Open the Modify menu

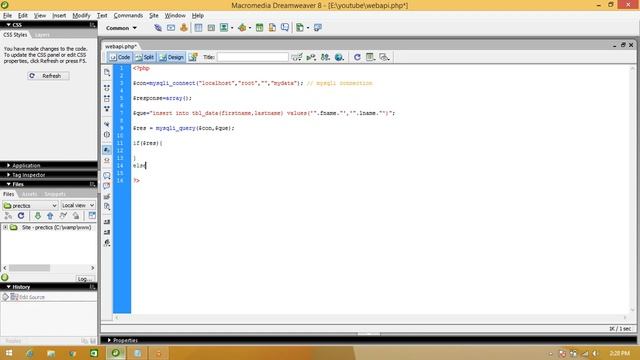point(81,16)
